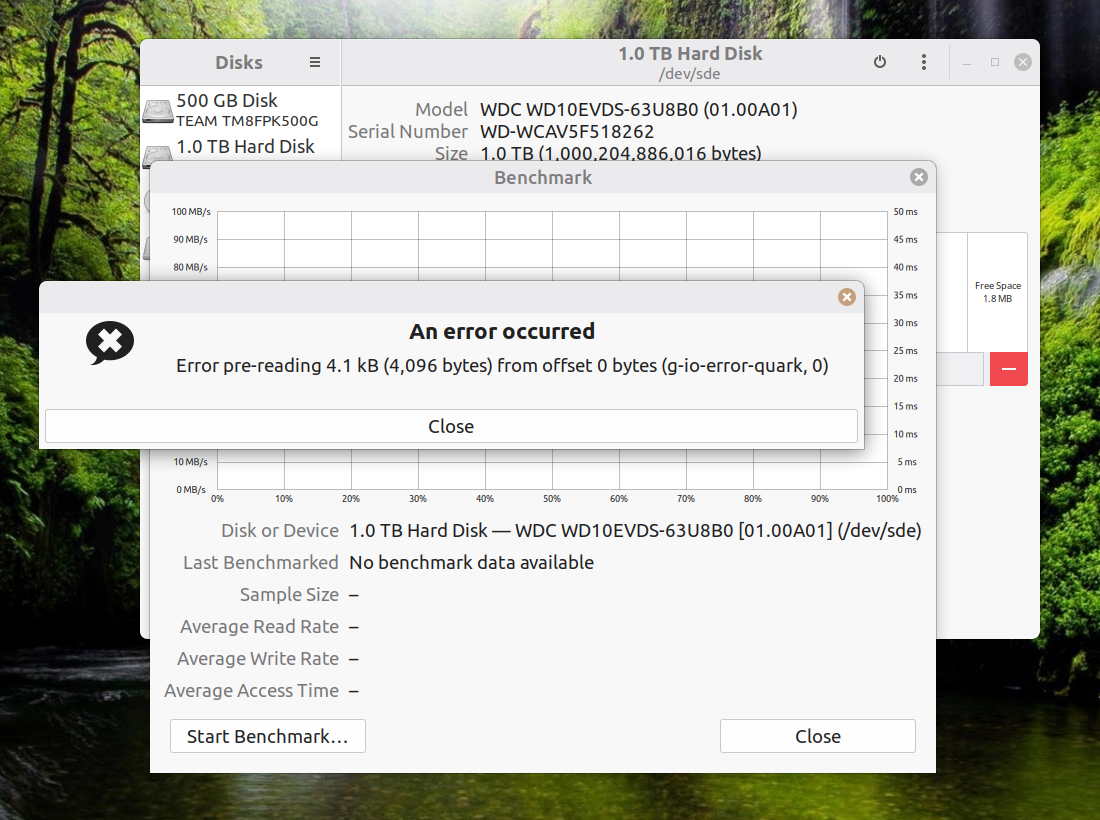The image size is (1100, 820).
Task: Click Close at bottom of Benchmark dialog
Action: [x=817, y=736]
